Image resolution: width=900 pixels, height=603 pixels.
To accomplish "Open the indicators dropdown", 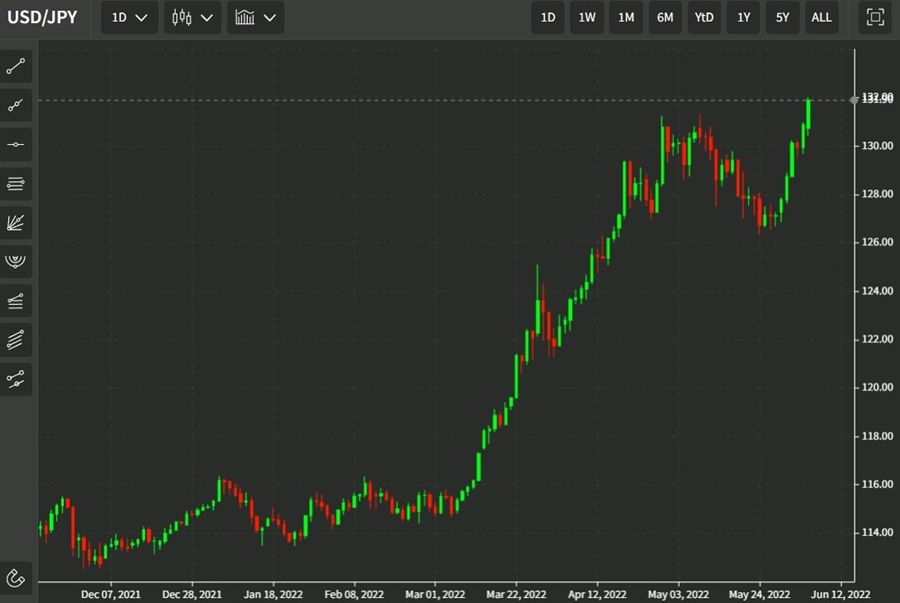I will [255, 17].
